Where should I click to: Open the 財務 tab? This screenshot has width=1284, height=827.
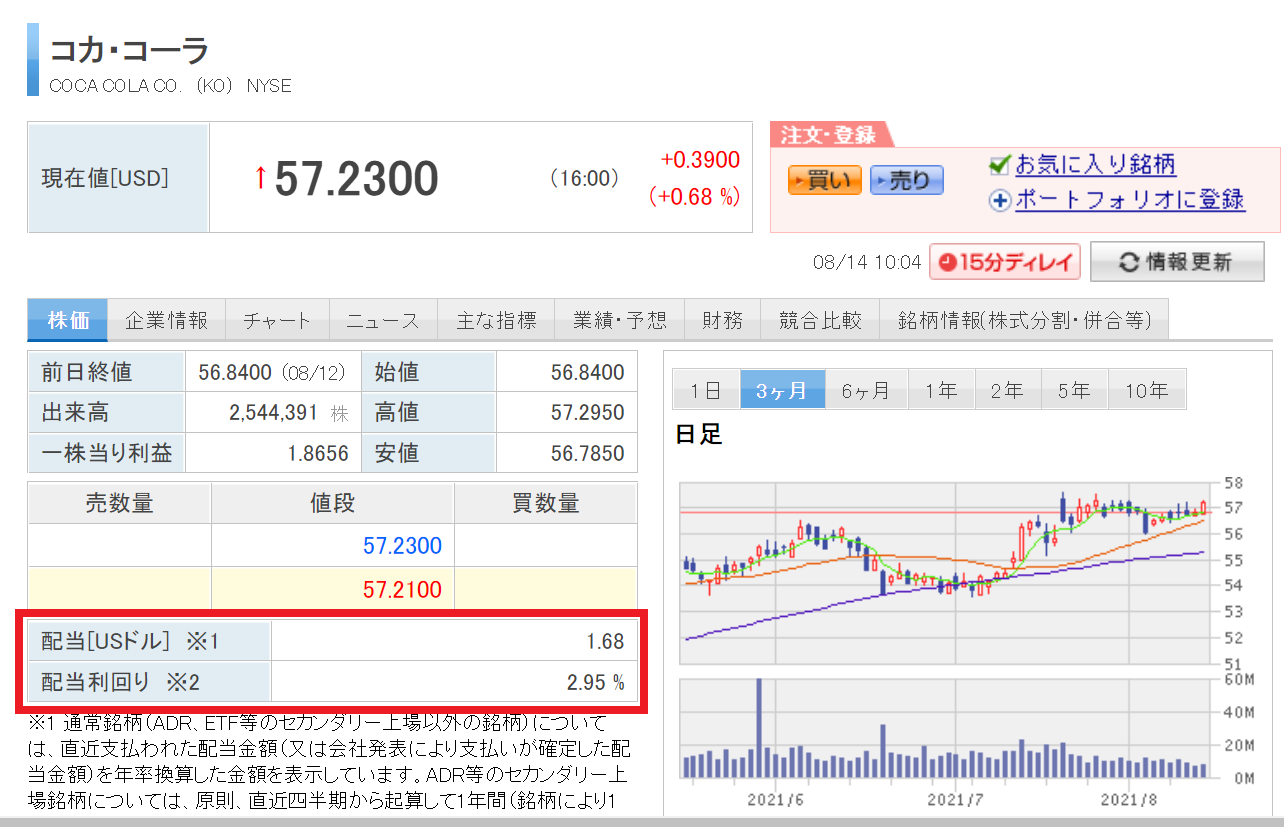722,321
